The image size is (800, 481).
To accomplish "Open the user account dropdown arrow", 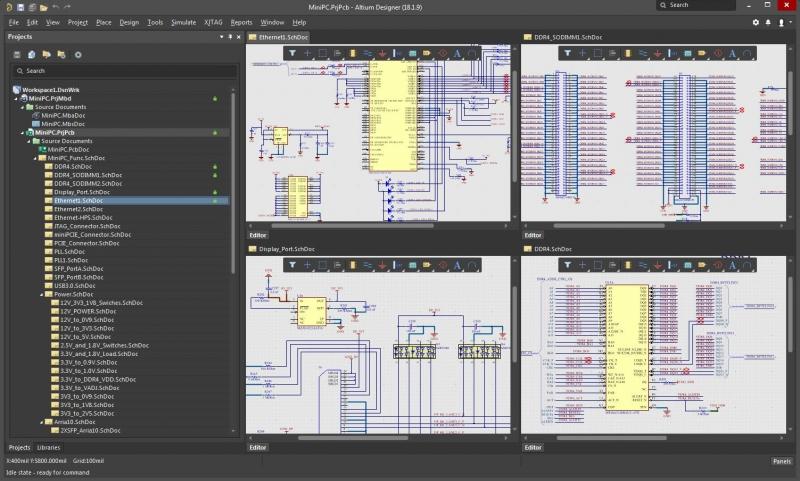I will point(791,22).
